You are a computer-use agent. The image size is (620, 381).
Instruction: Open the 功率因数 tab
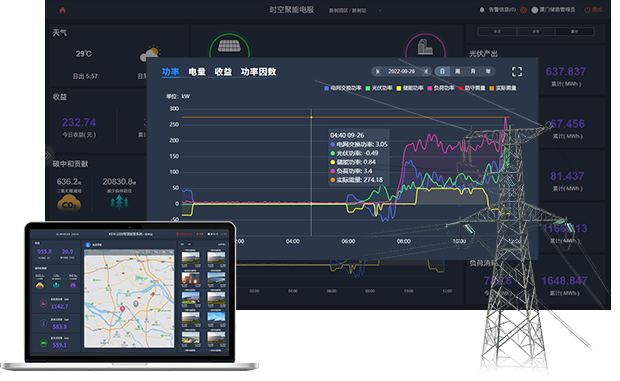click(259, 72)
